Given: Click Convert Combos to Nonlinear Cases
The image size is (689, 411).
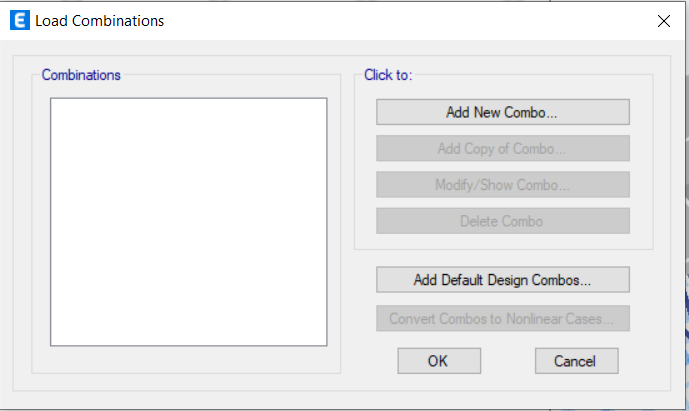Looking at the screenshot, I should (x=503, y=318).
